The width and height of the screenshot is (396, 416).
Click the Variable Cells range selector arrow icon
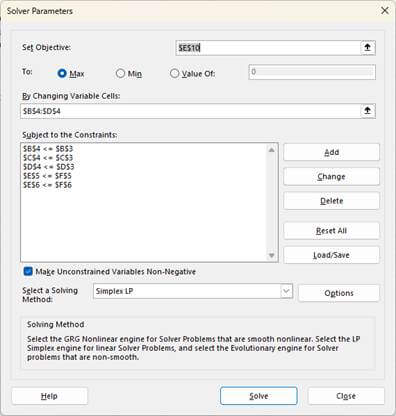[x=367, y=111]
